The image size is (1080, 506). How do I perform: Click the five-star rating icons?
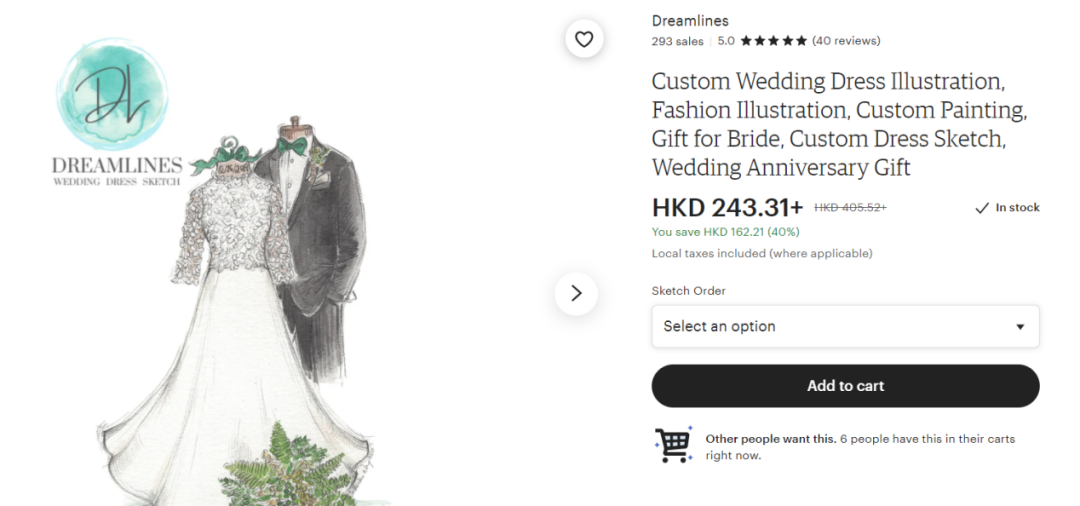(x=773, y=41)
